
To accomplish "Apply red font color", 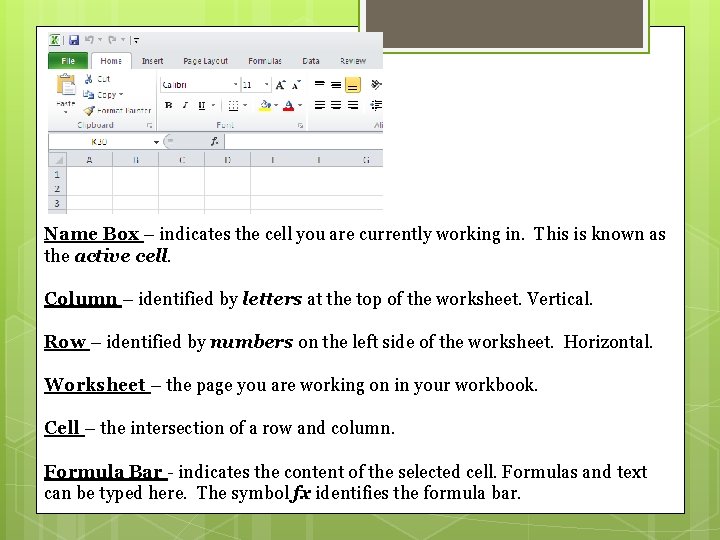I will point(288,106).
